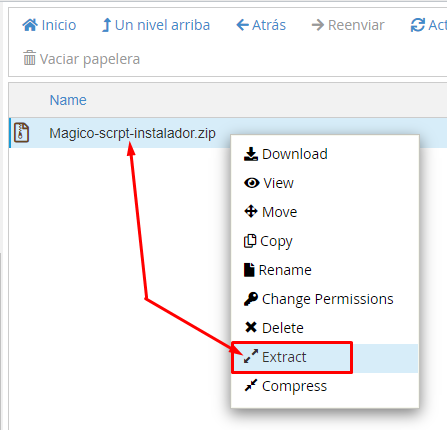
Task: Click the Vaciar papelera trash icon
Action: pyautogui.click(x=29, y=58)
